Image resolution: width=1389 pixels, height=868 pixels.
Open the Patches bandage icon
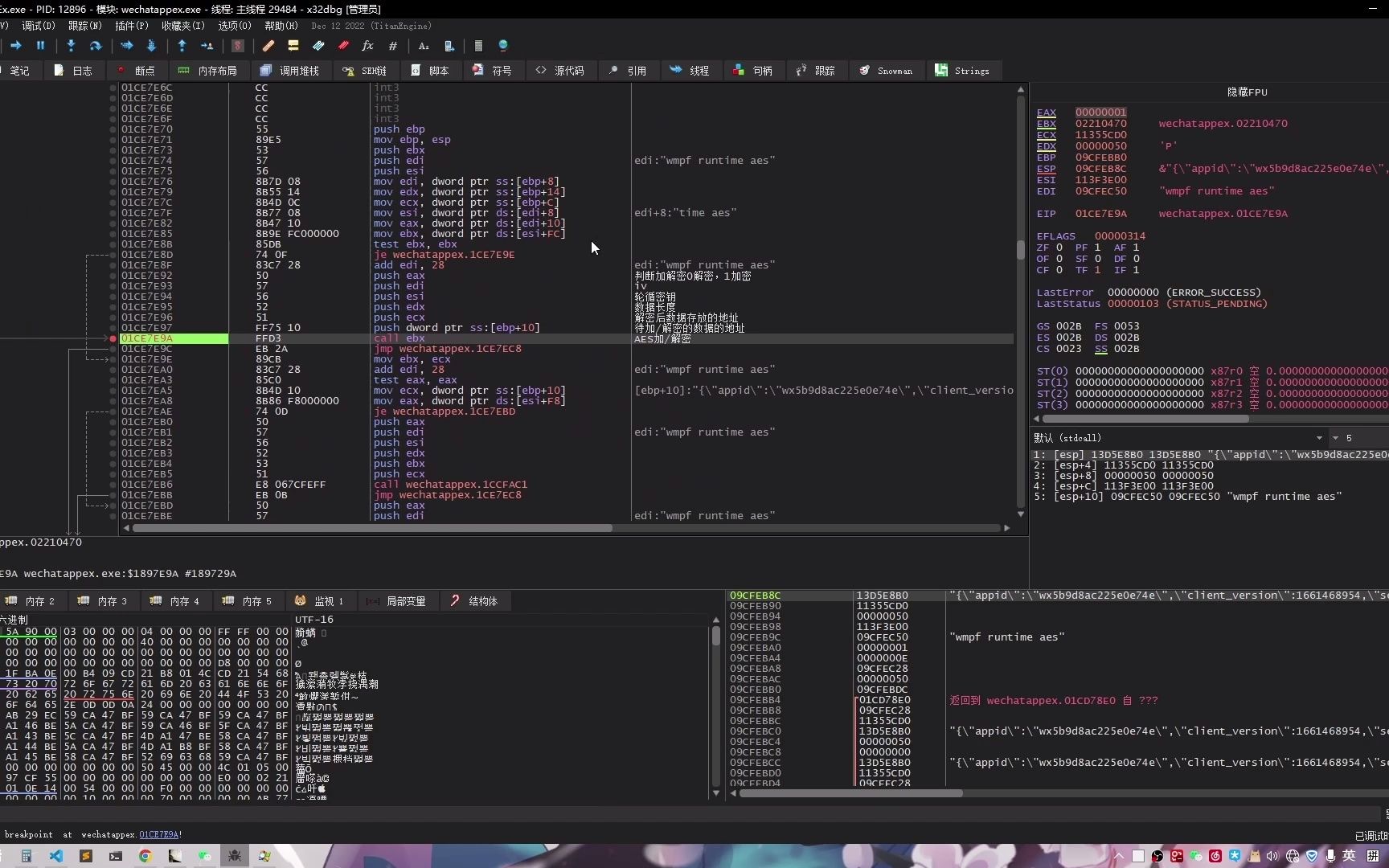[x=268, y=46]
